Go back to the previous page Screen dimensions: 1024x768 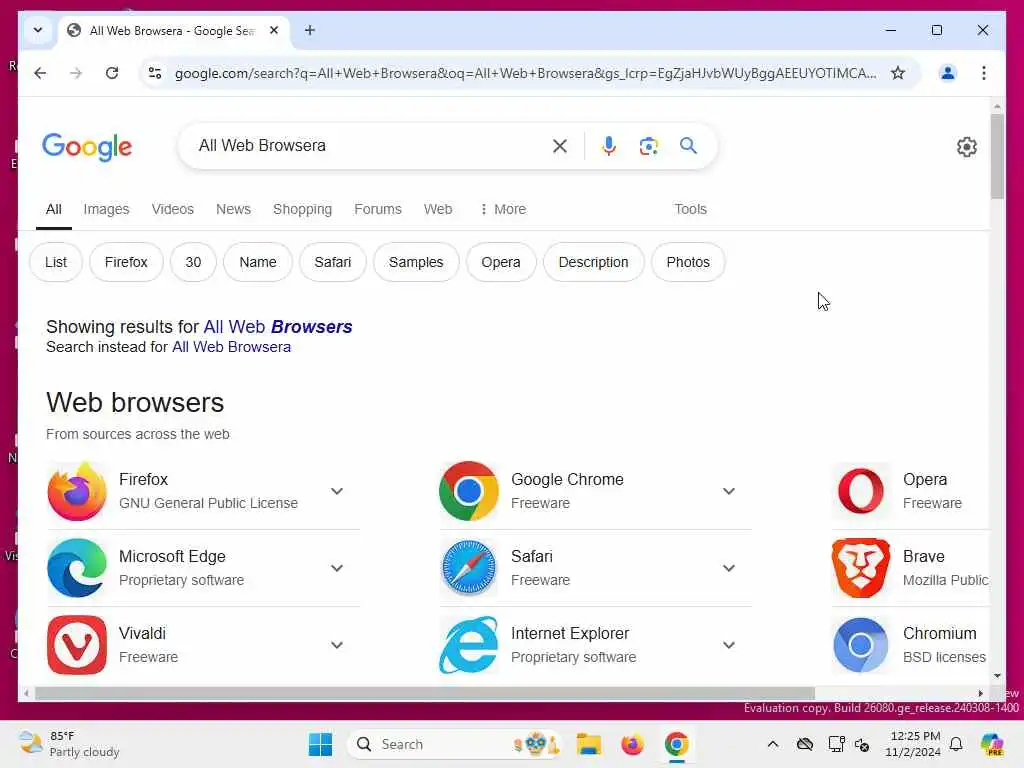(40, 73)
